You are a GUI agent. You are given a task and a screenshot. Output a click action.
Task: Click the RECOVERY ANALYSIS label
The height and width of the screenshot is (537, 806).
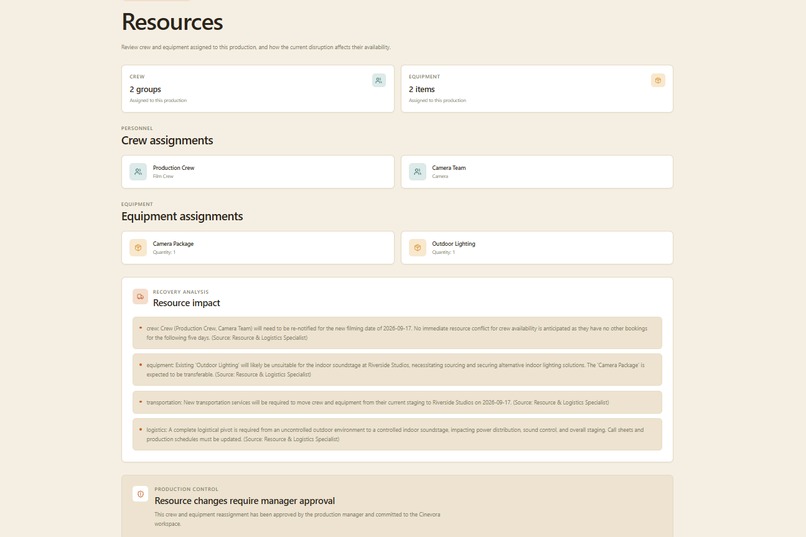tap(180, 292)
